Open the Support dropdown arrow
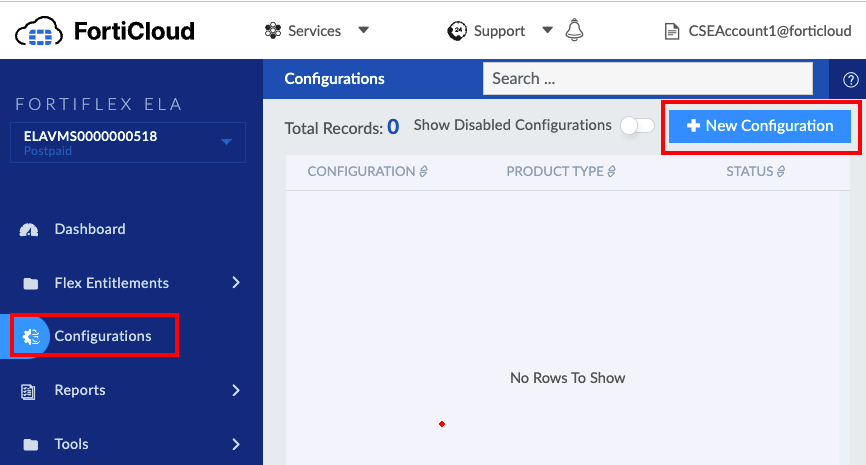This screenshot has width=866, height=465. click(547, 30)
